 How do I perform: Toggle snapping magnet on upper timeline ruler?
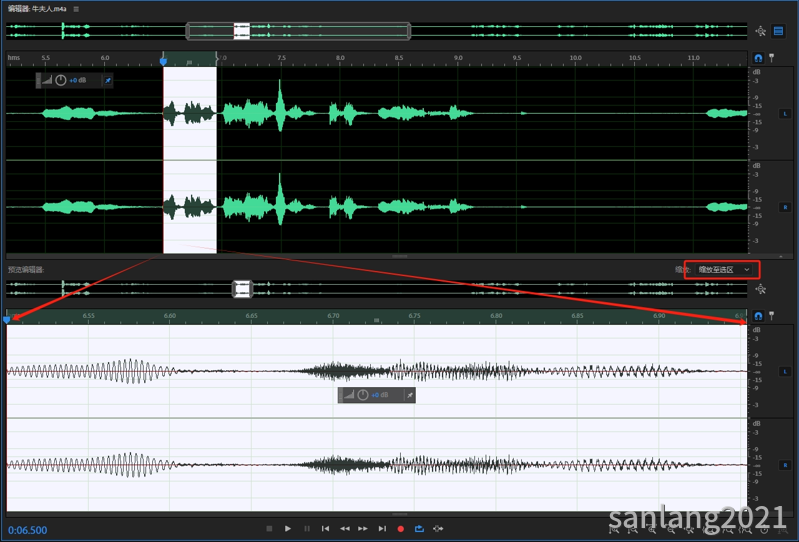758,58
